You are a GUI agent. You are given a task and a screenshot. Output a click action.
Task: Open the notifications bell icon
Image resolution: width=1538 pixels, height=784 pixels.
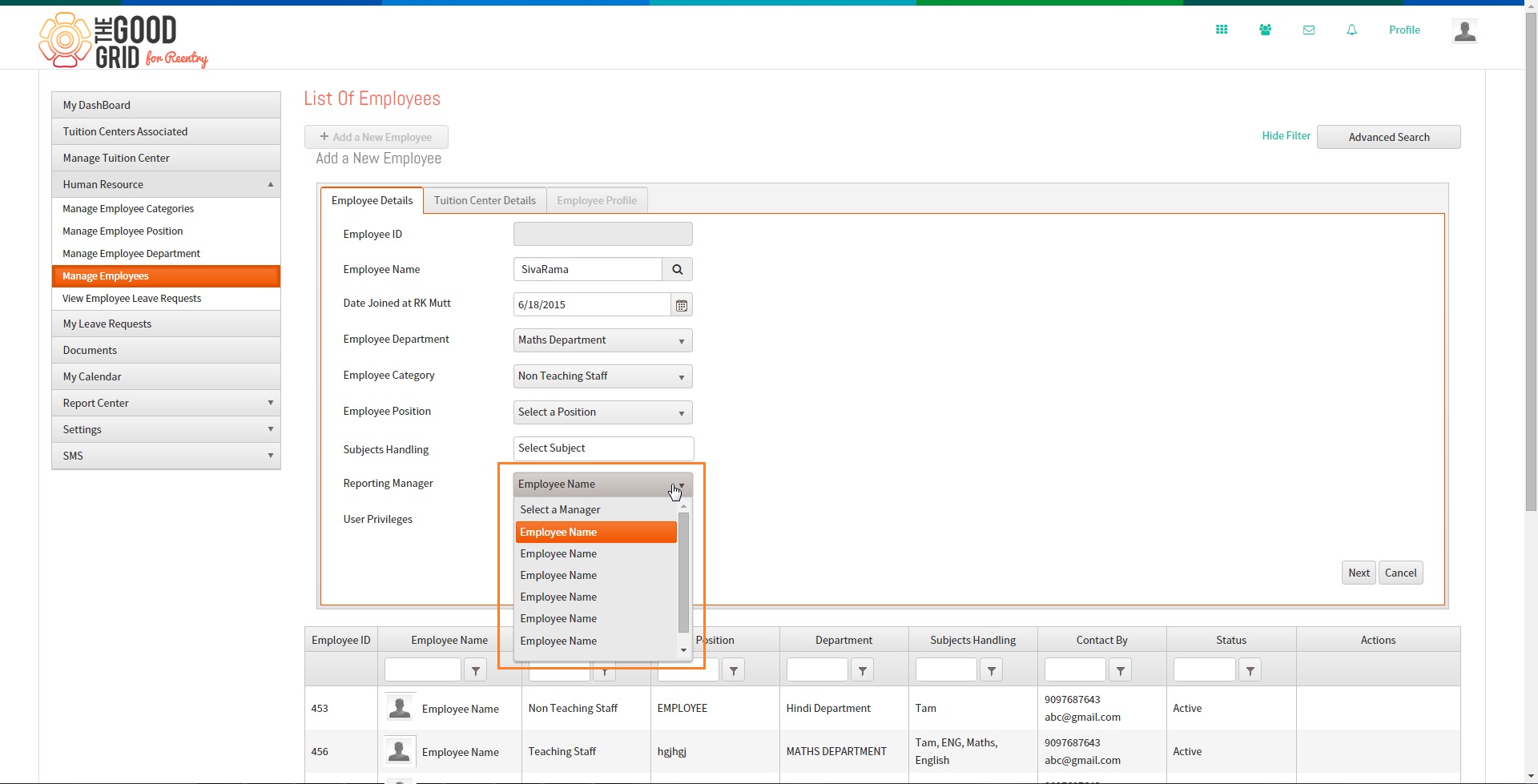click(x=1352, y=30)
